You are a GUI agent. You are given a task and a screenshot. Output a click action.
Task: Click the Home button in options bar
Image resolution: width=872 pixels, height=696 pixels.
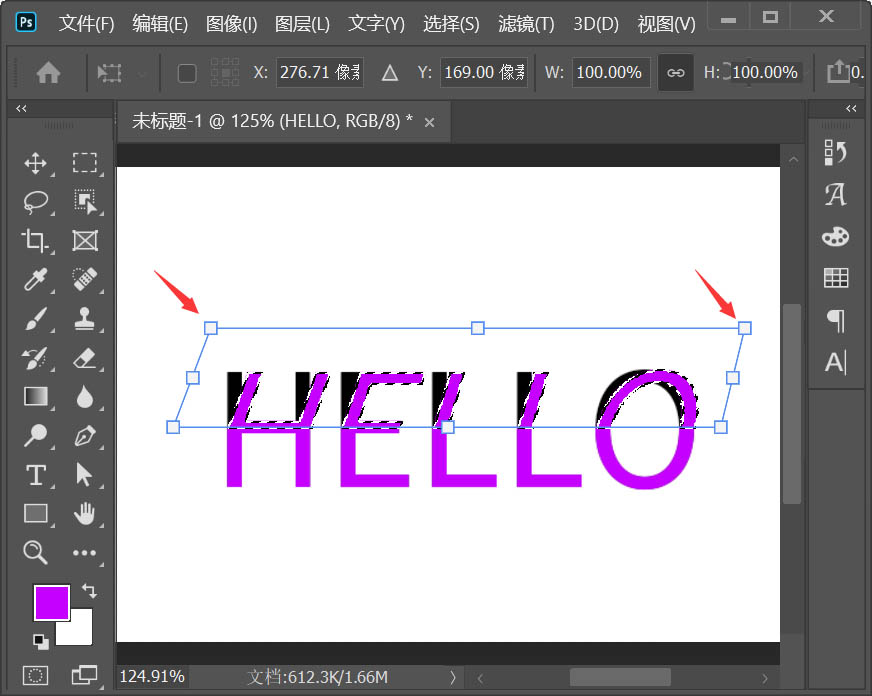click(x=47, y=72)
